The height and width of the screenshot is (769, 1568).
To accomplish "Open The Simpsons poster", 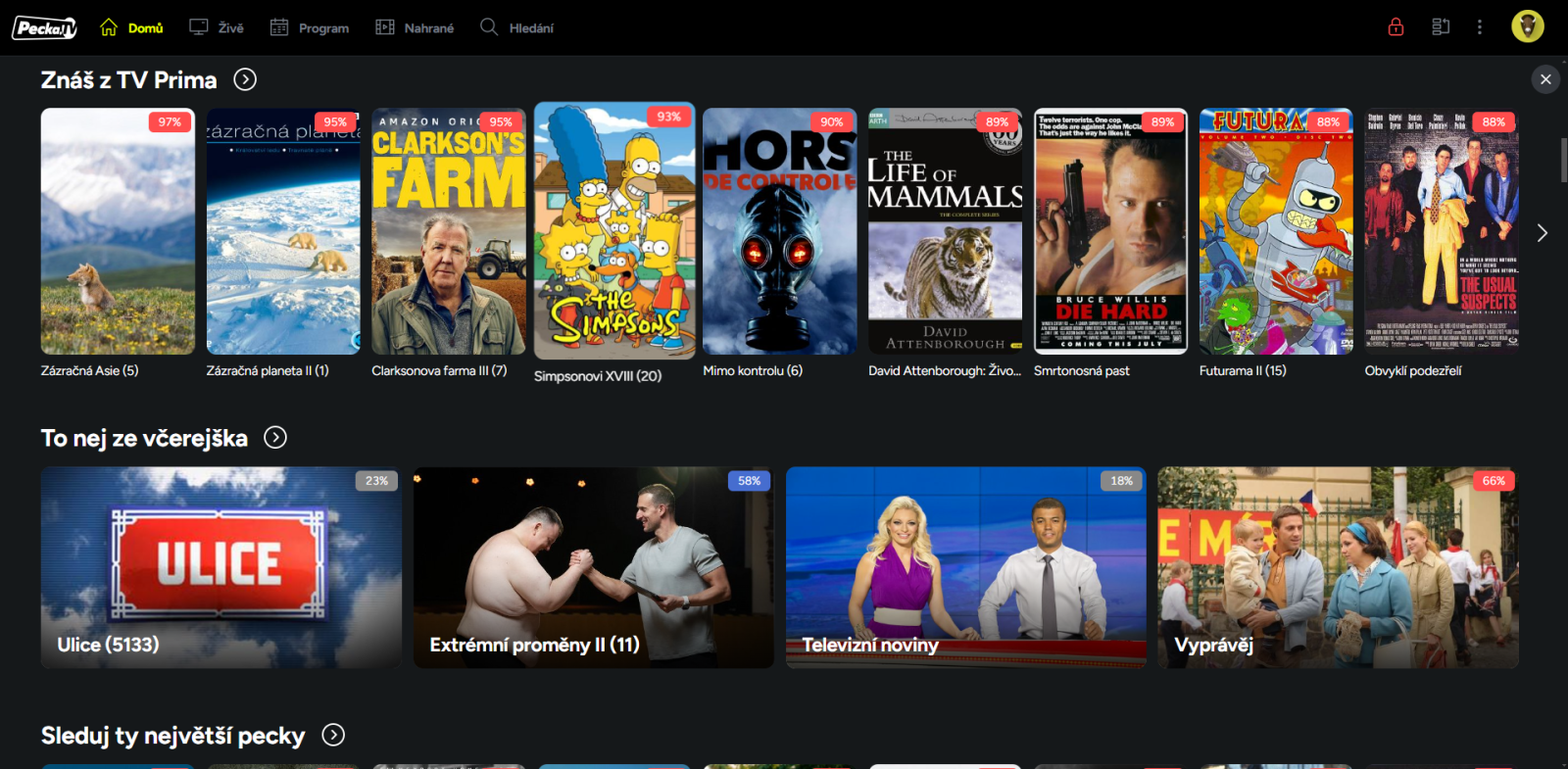I will point(614,231).
